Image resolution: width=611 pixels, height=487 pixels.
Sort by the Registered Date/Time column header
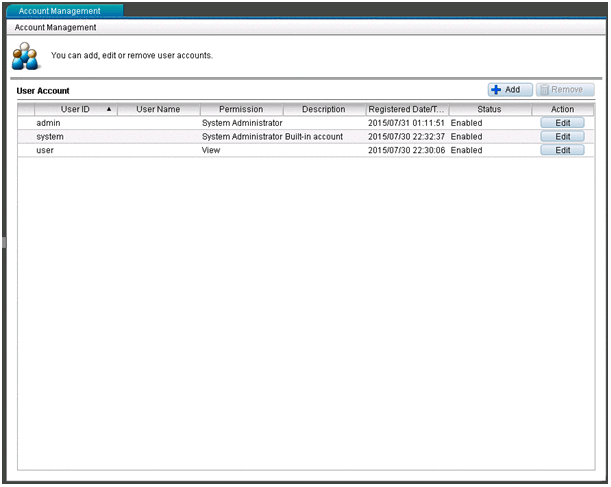(x=407, y=109)
